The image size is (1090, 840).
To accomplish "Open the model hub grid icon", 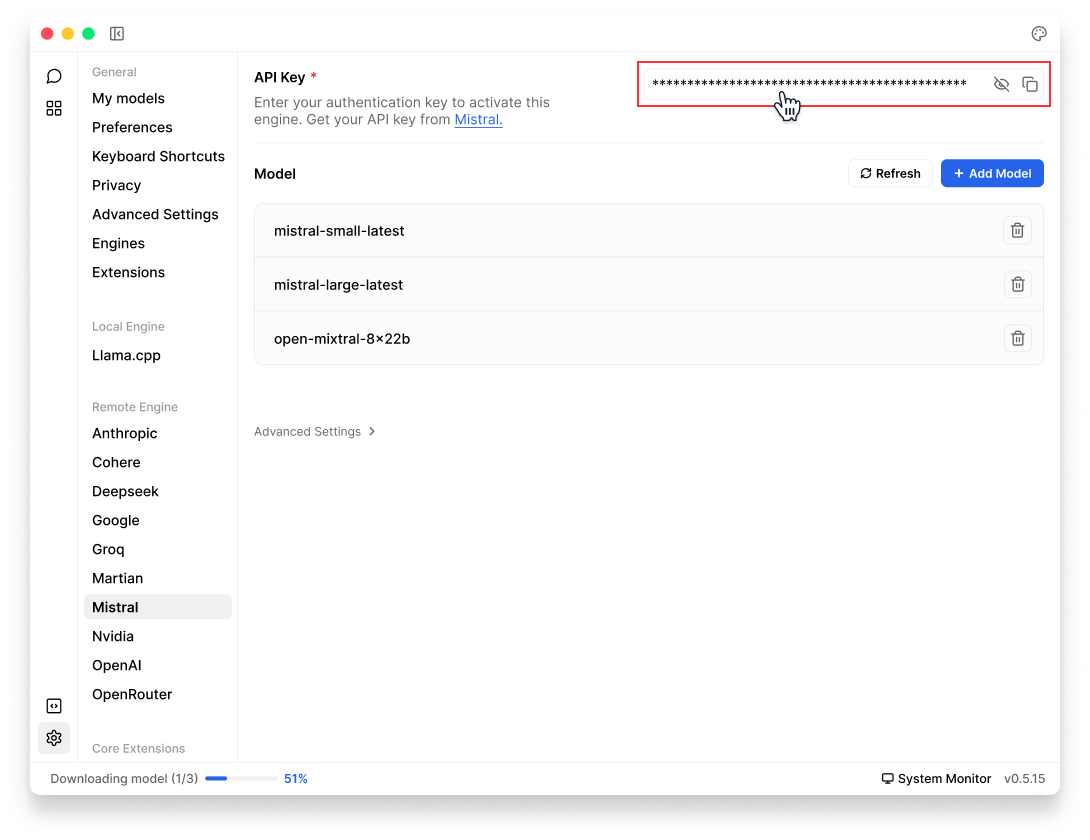I will (54, 108).
